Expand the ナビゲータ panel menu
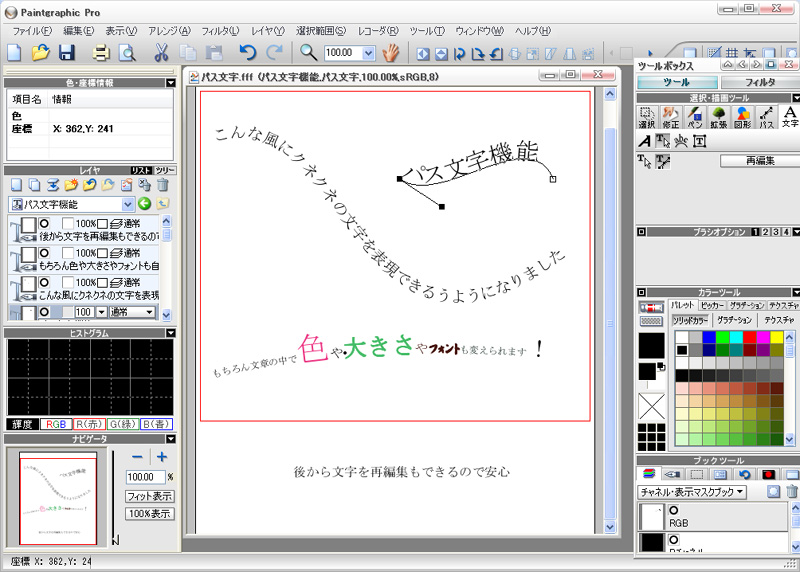This screenshot has width=800, height=572. pos(171,439)
